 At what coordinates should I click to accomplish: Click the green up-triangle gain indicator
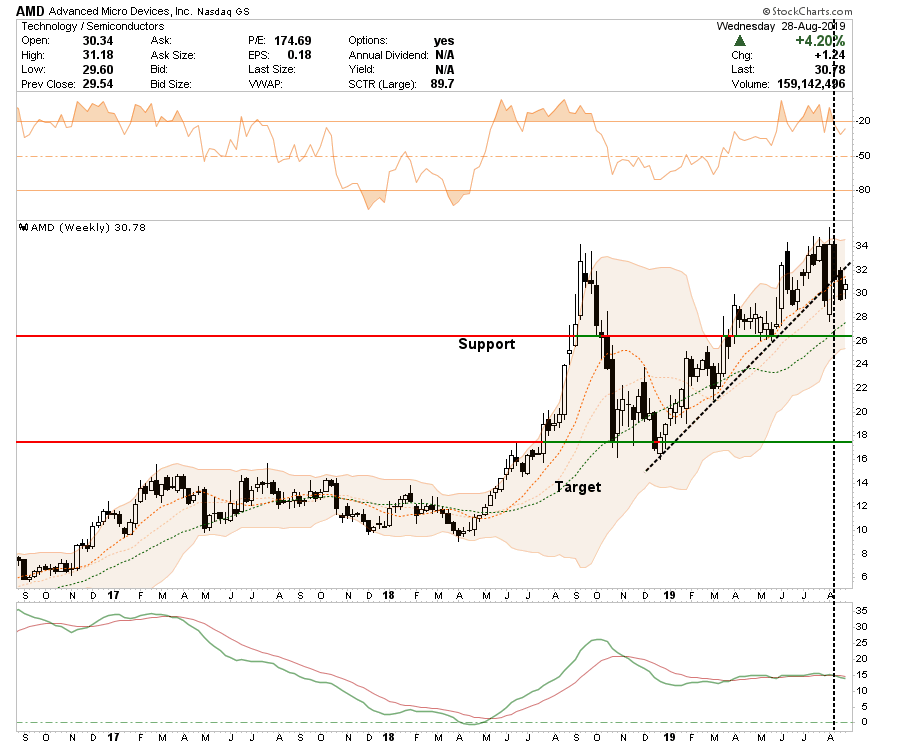click(740, 41)
